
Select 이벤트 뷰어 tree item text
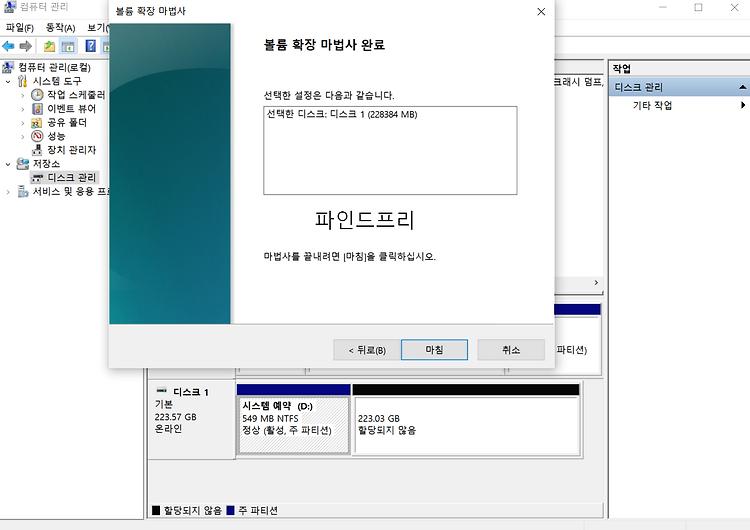72,109
